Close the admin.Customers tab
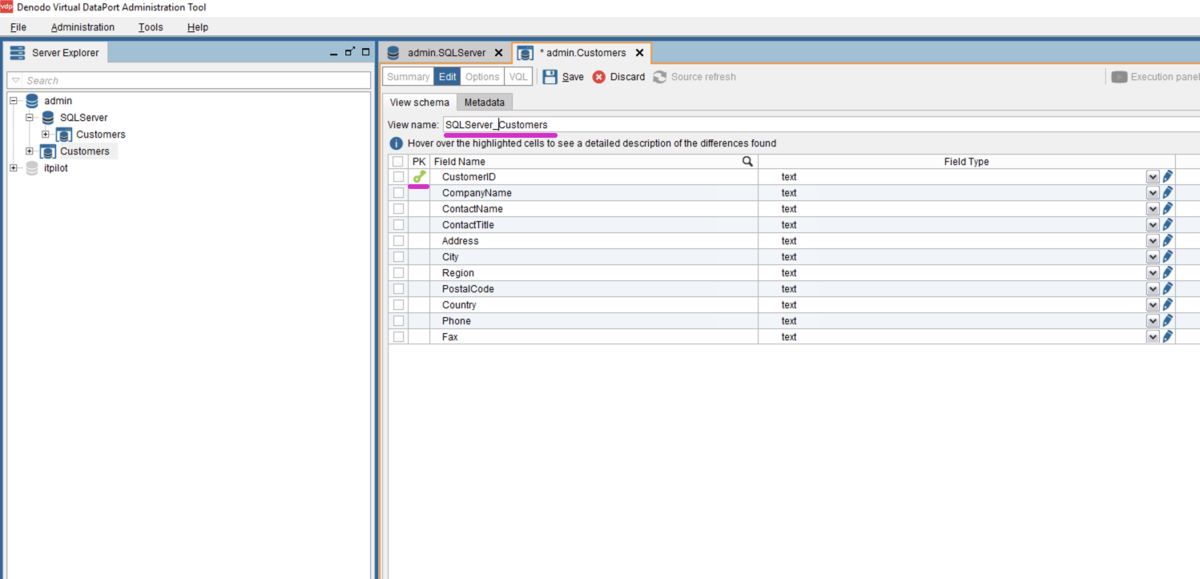 tap(639, 53)
